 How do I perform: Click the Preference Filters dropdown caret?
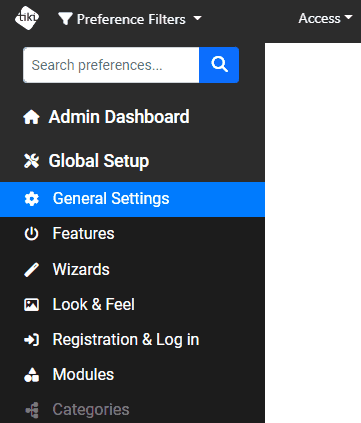coord(198,18)
